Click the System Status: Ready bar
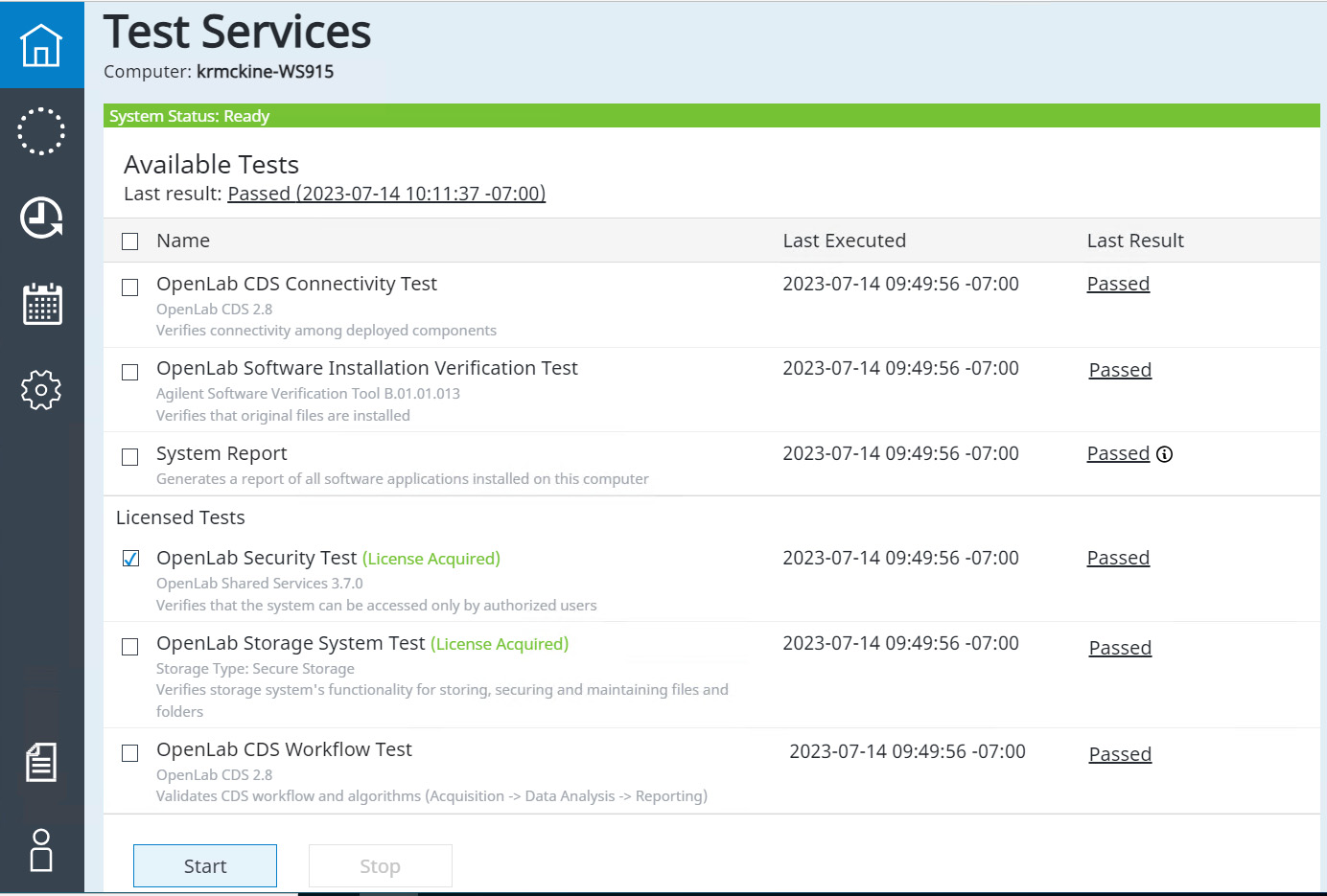Viewport: 1327px width, 896px height. (711, 116)
